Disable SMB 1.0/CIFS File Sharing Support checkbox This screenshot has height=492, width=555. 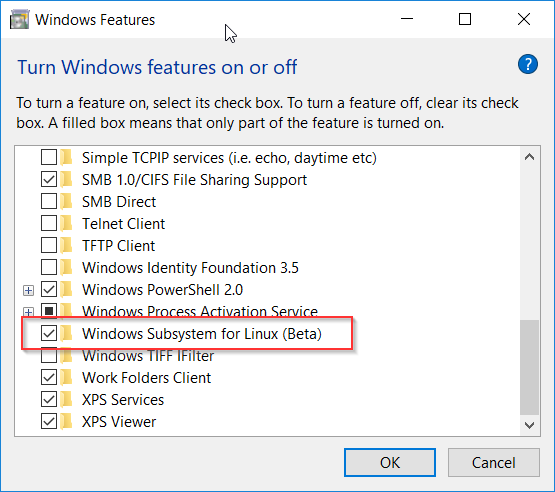click(x=49, y=179)
